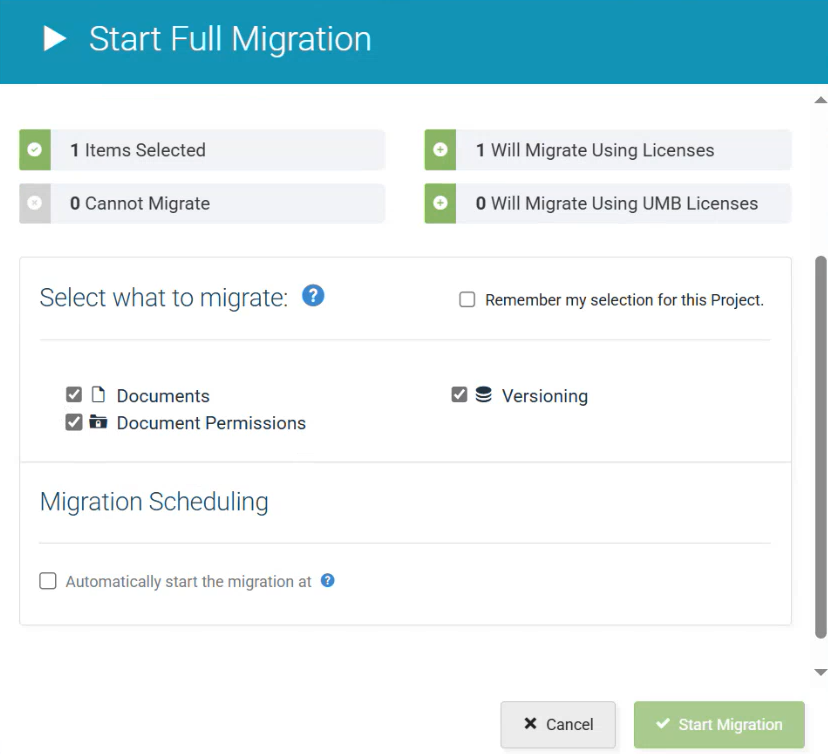Click '0 Will Migrate Using UMB Licenses' text
Viewport: 828px width, 754px height.
tap(617, 203)
